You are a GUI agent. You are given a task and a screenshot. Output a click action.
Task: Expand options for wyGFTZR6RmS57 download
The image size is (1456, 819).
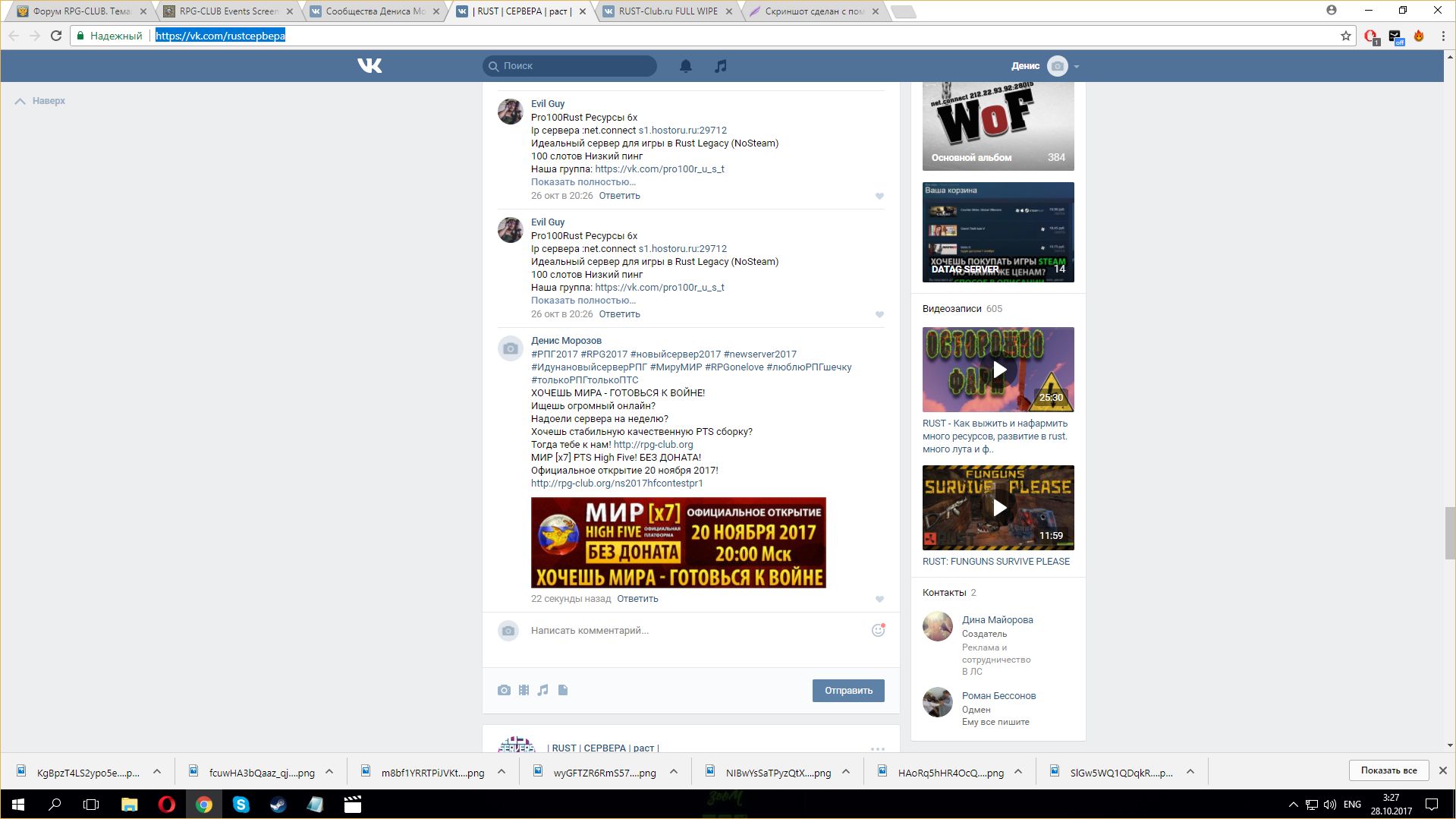[x=674, y=772]
